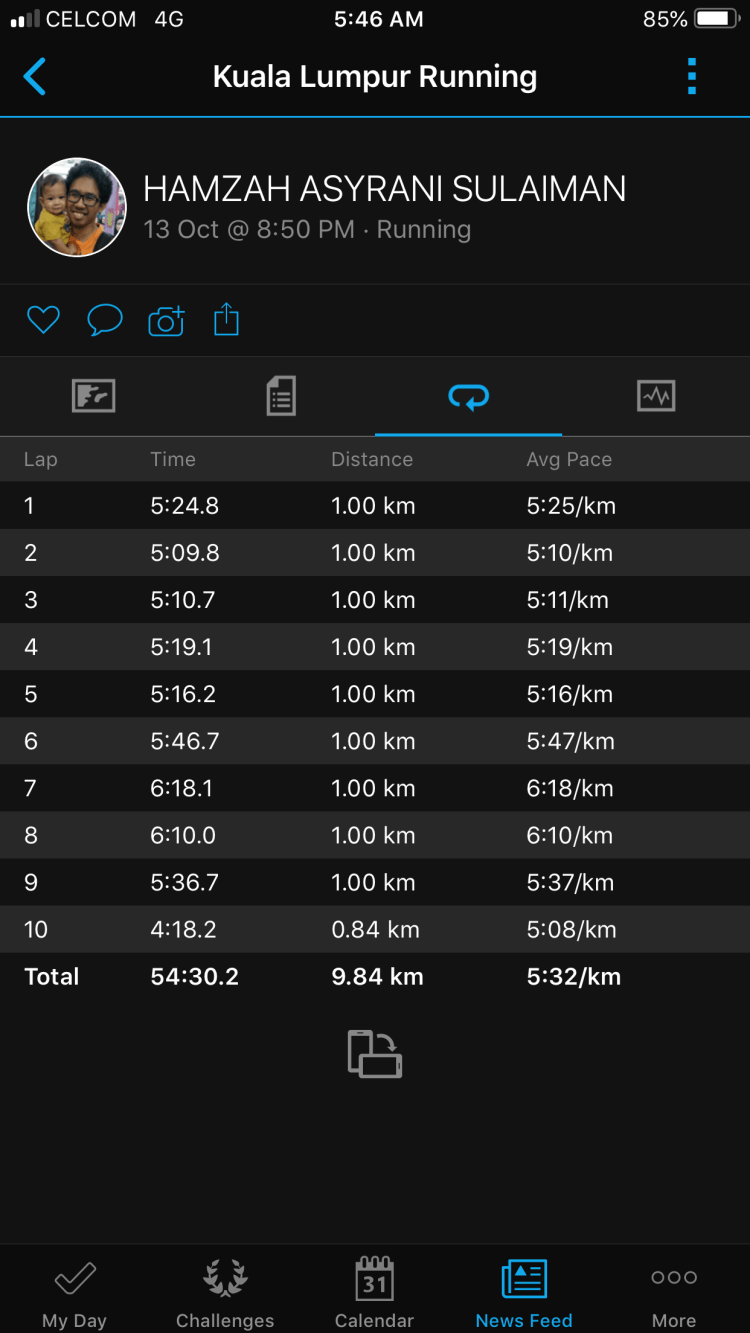Open the My Day tab
This screenshot has width=750, height=1333.
tap(74, 1292)
